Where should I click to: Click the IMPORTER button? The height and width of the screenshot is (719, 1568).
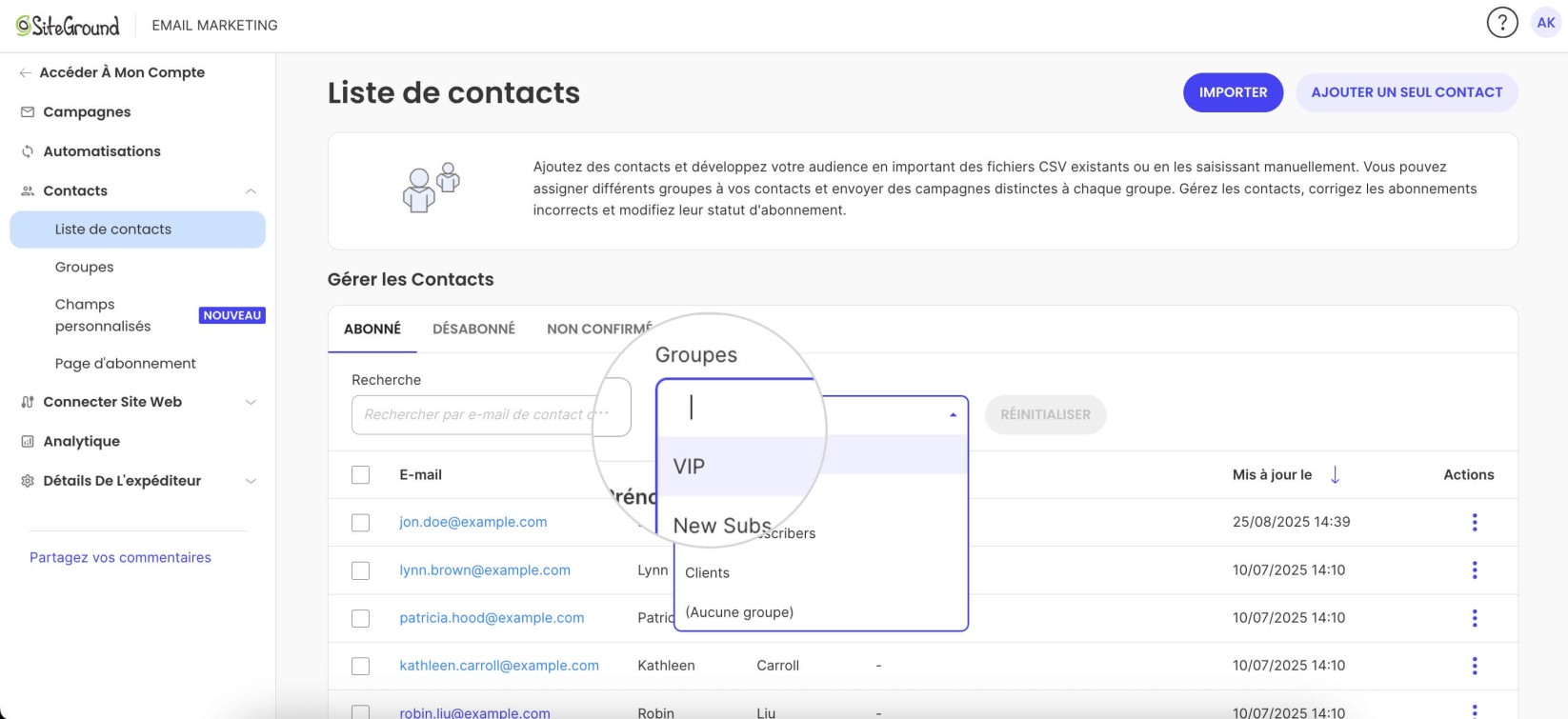pos(1233,92)
